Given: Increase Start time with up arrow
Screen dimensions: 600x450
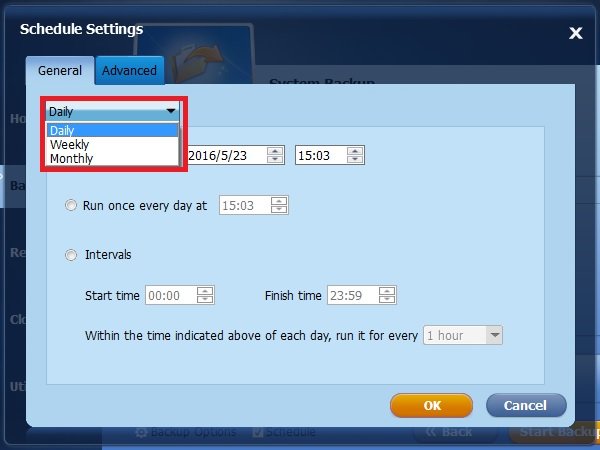Looking at the screenshot, I should [x=205, y=291].
